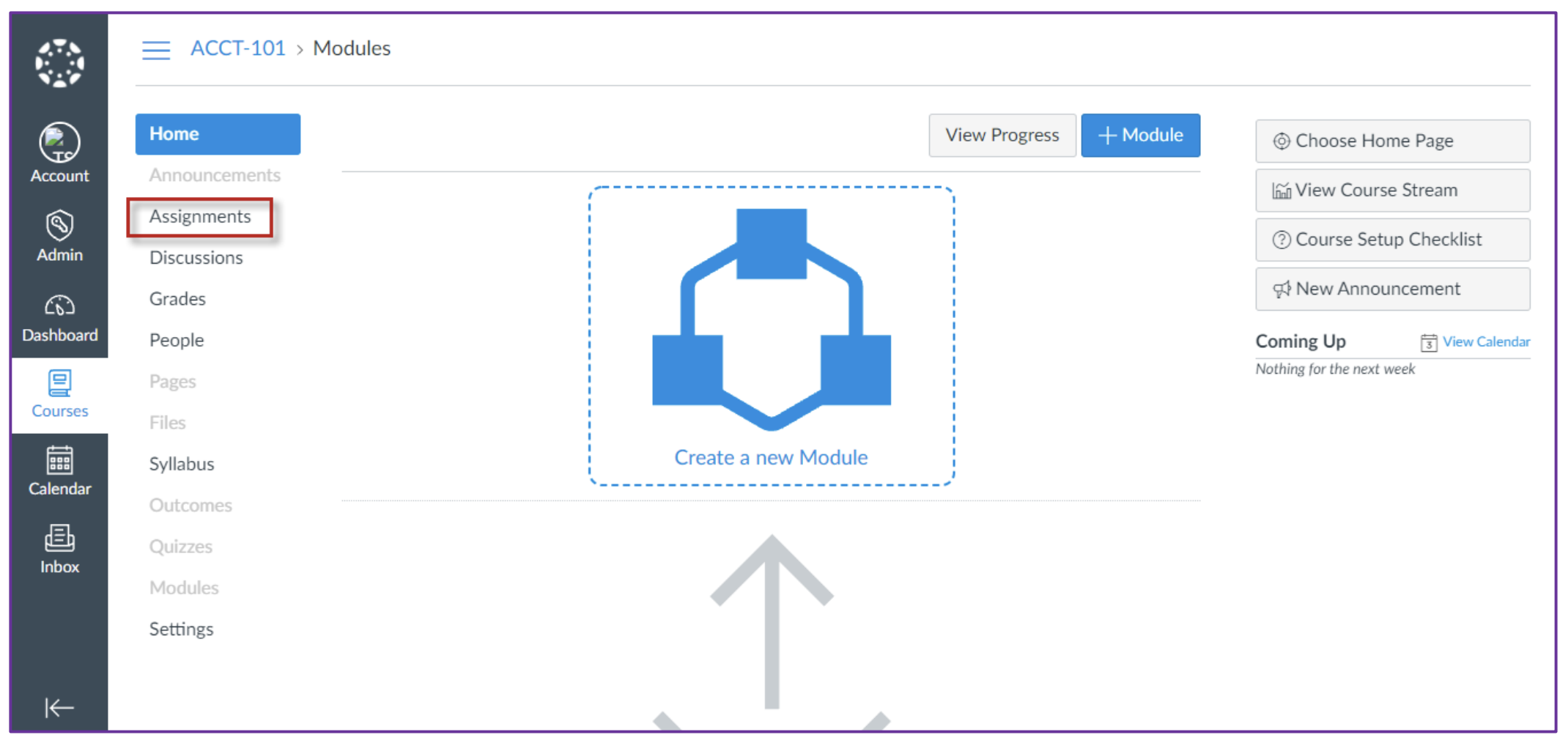Toggle course menu with hamburger icon

coord(156,50)
